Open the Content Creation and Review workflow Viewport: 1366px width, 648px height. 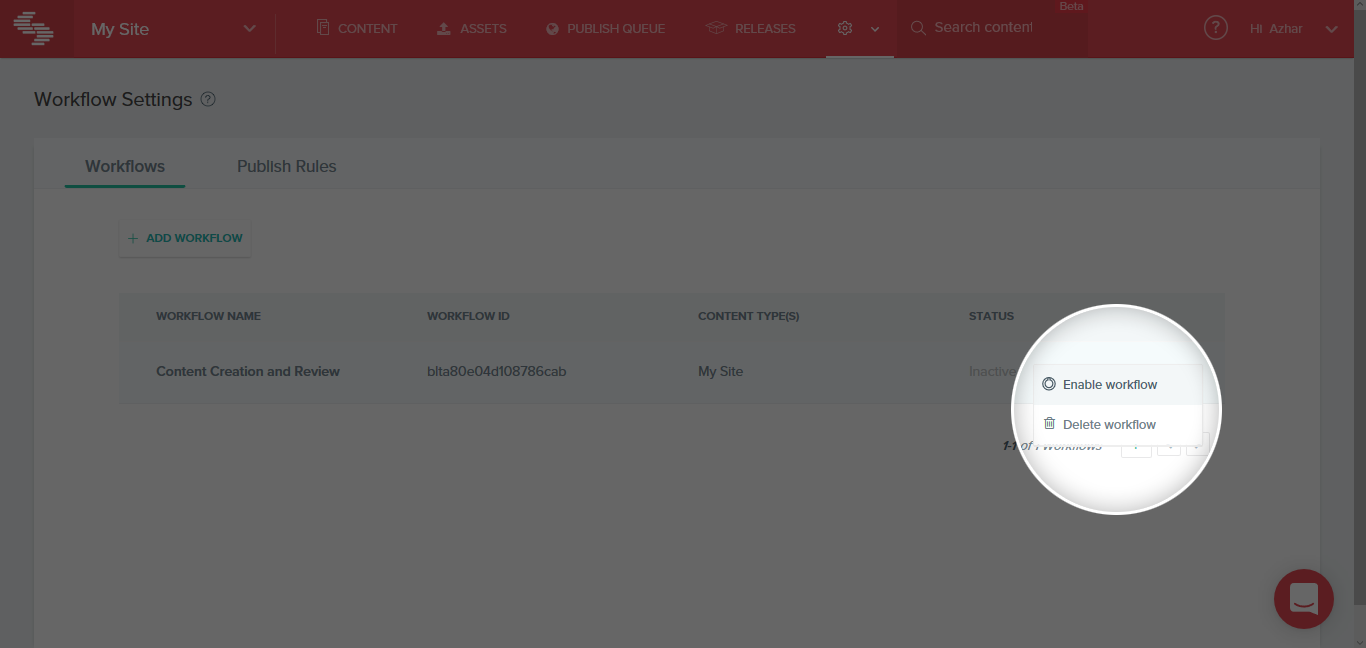[248, 371]
